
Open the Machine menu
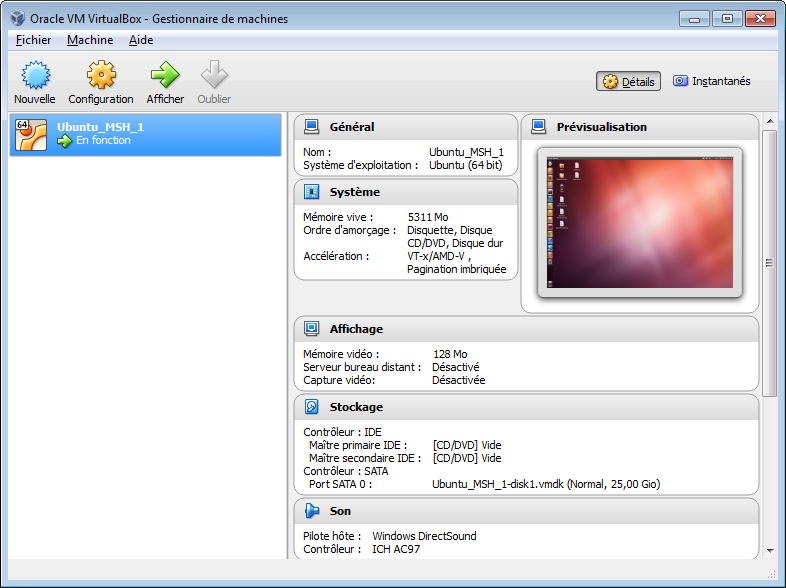(90, 40)
